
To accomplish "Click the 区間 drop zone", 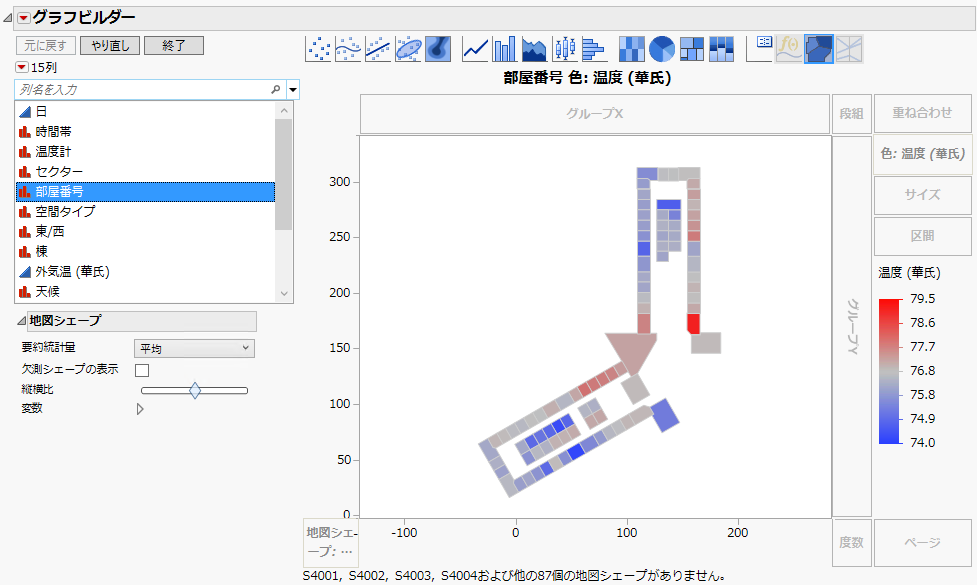I will coord(922,236).
